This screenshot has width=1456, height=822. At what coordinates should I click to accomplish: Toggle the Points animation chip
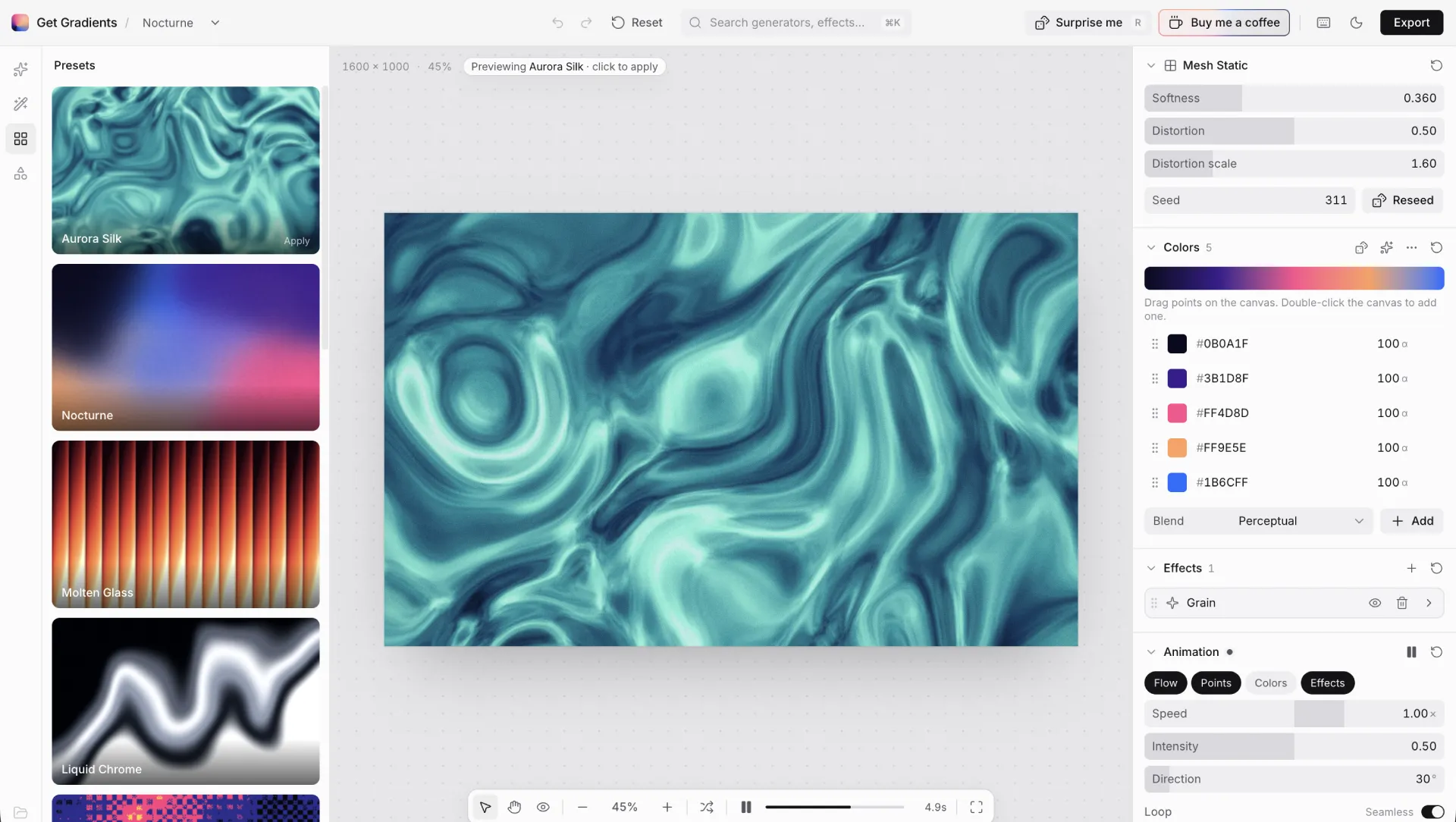coord(1216,683)
